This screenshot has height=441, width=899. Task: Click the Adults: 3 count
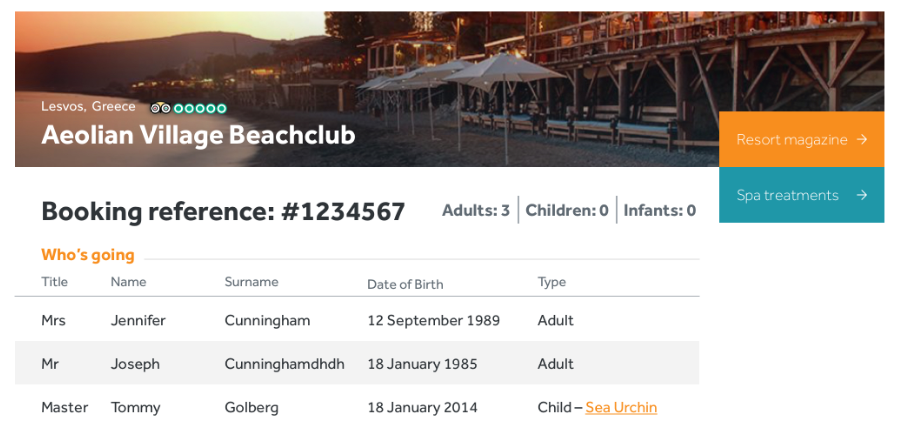[x=476, y=210]
